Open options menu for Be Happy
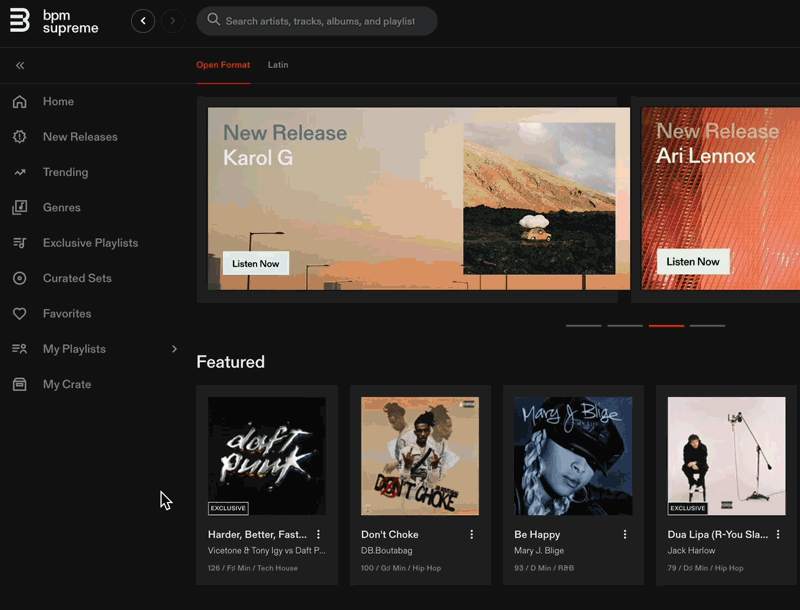This screenshot has height=610, width=800. coord(625,534)
